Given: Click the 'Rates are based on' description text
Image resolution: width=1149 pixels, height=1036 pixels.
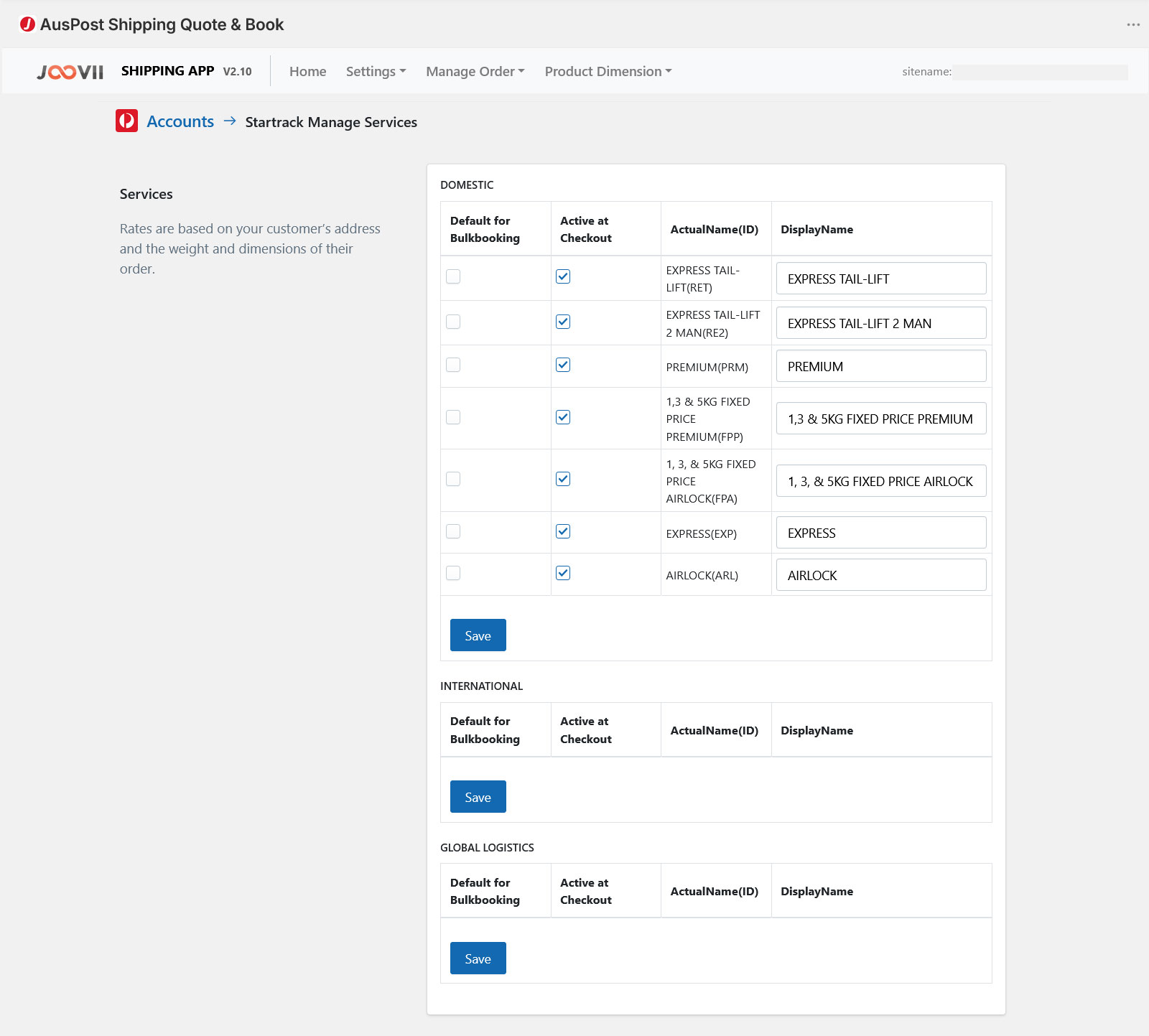Looking at the screenshot, I should [x=250, y=248].
